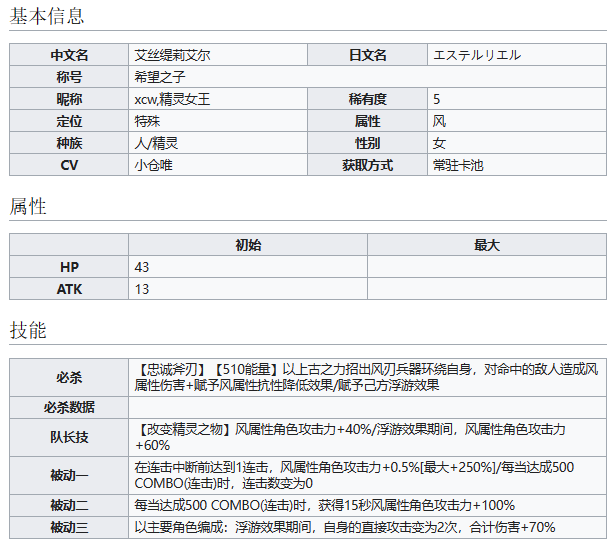Click the 初始 column header

pos(248,245)
